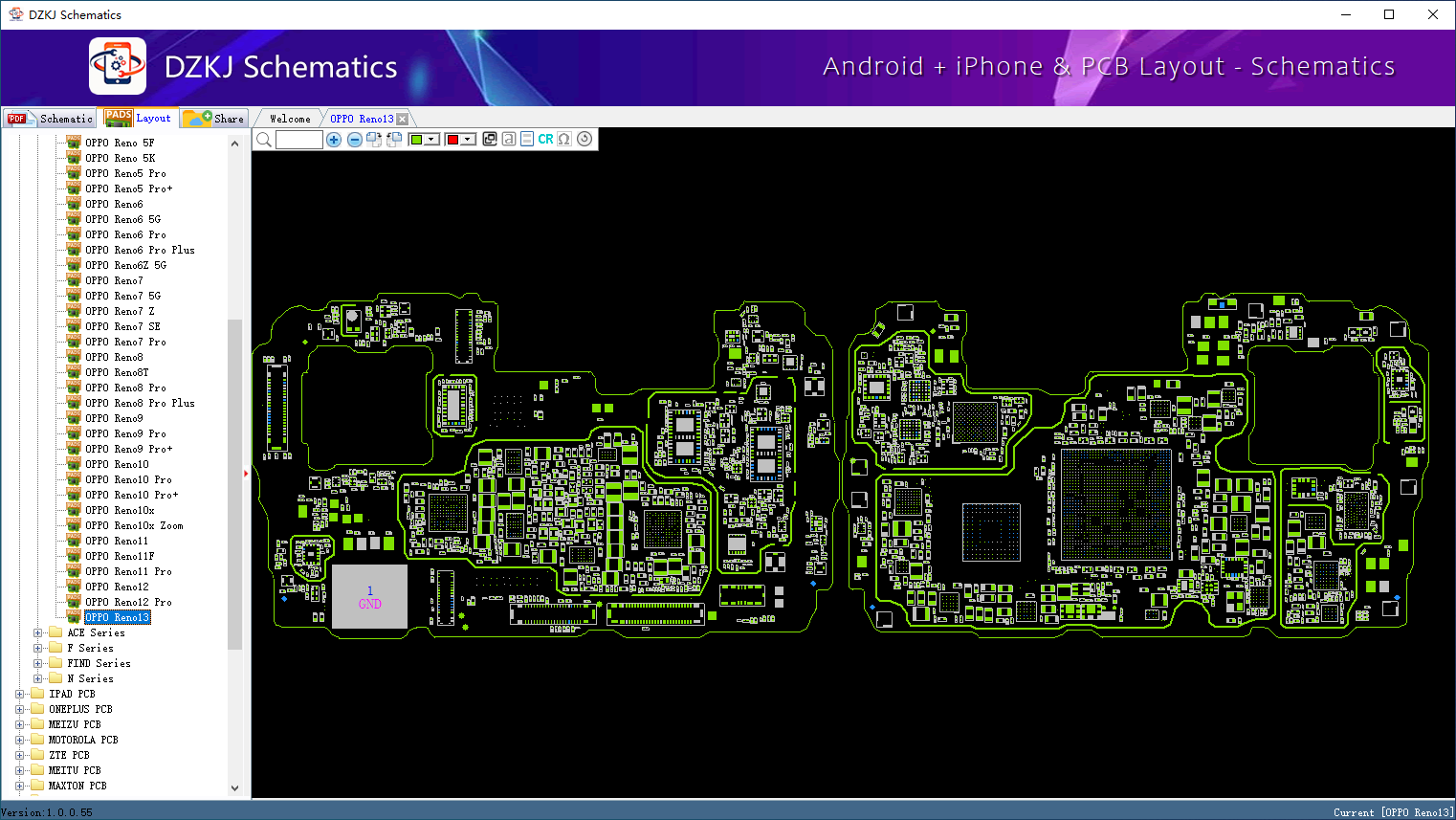
Task: Expand the IPAD PCB node
Action: point(19,694)
